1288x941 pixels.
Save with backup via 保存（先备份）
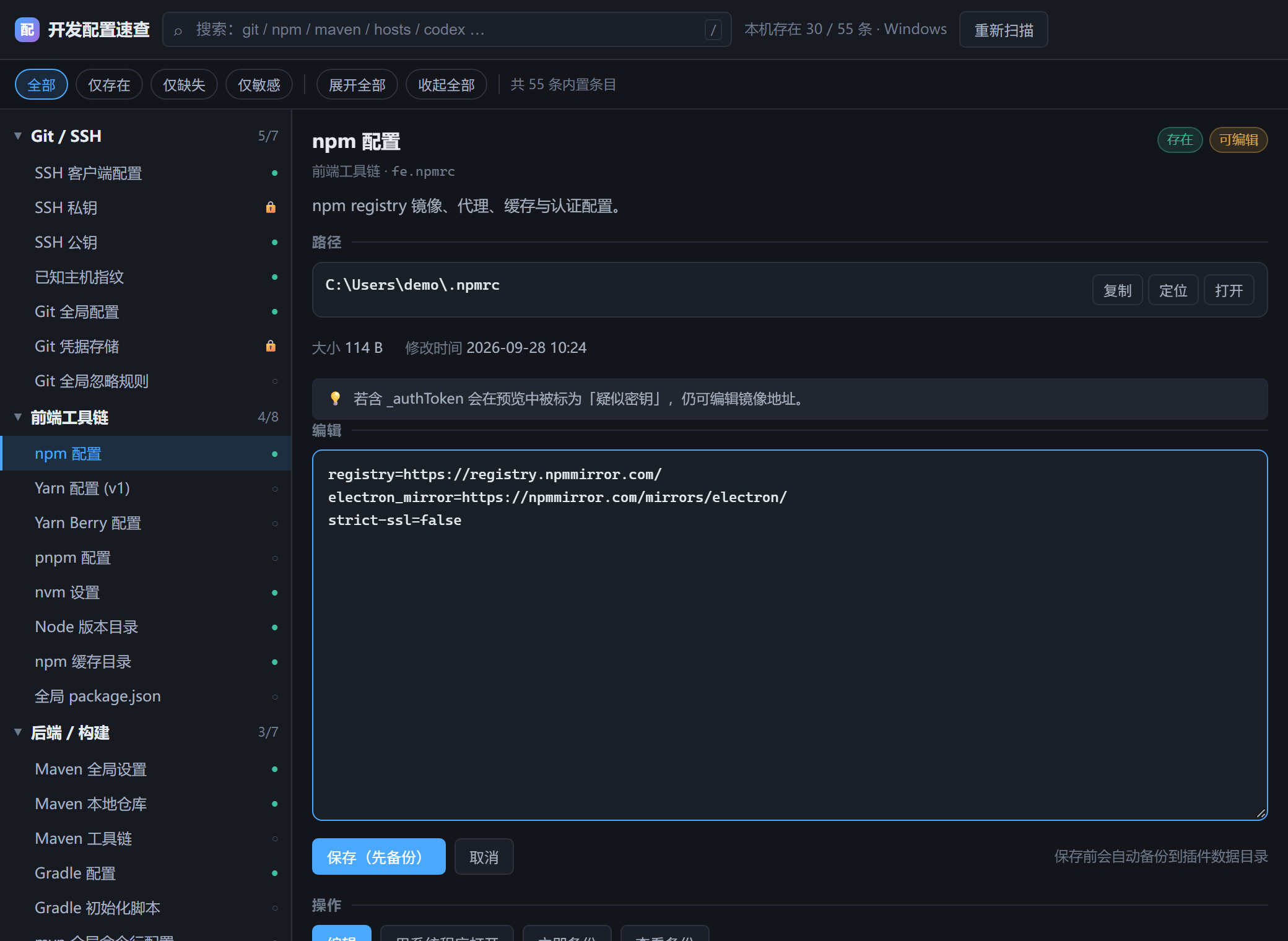point(379,857)
